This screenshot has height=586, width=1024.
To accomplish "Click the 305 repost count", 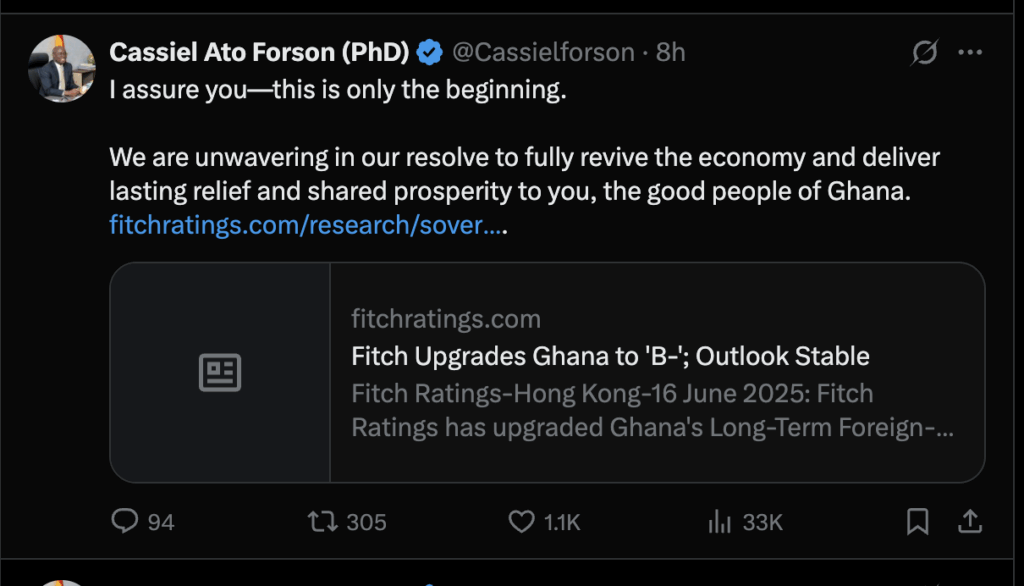I will [366, 522].
